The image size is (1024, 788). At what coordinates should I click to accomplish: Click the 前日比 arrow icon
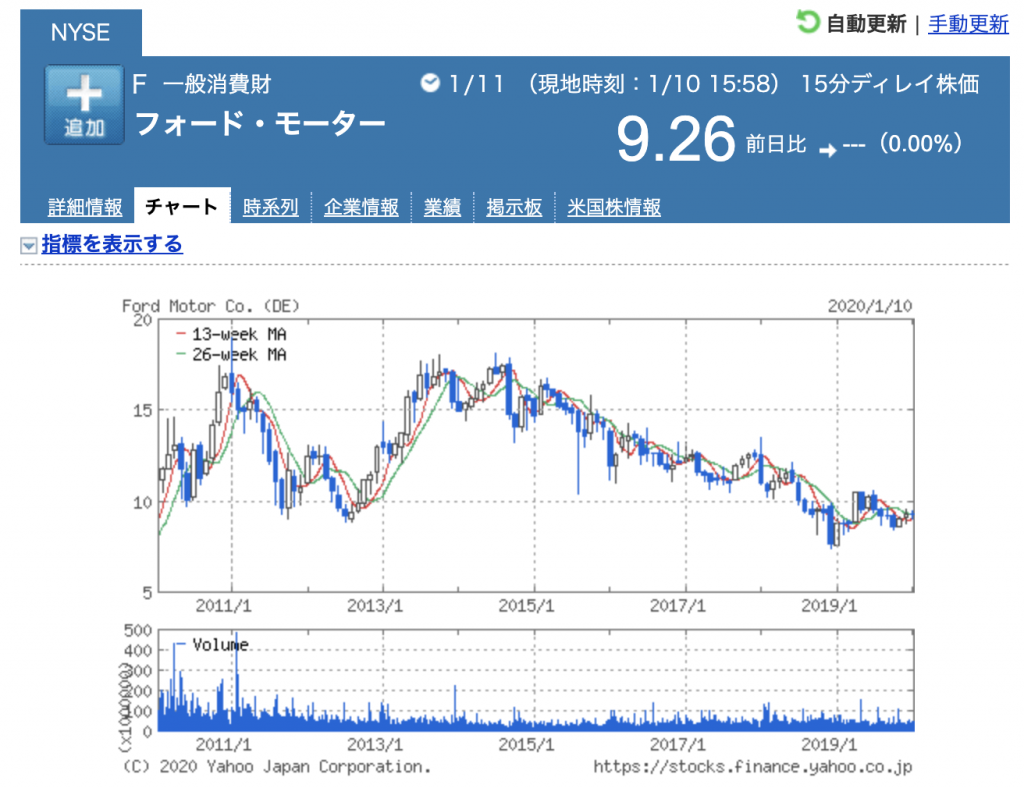tap(827, 151)
